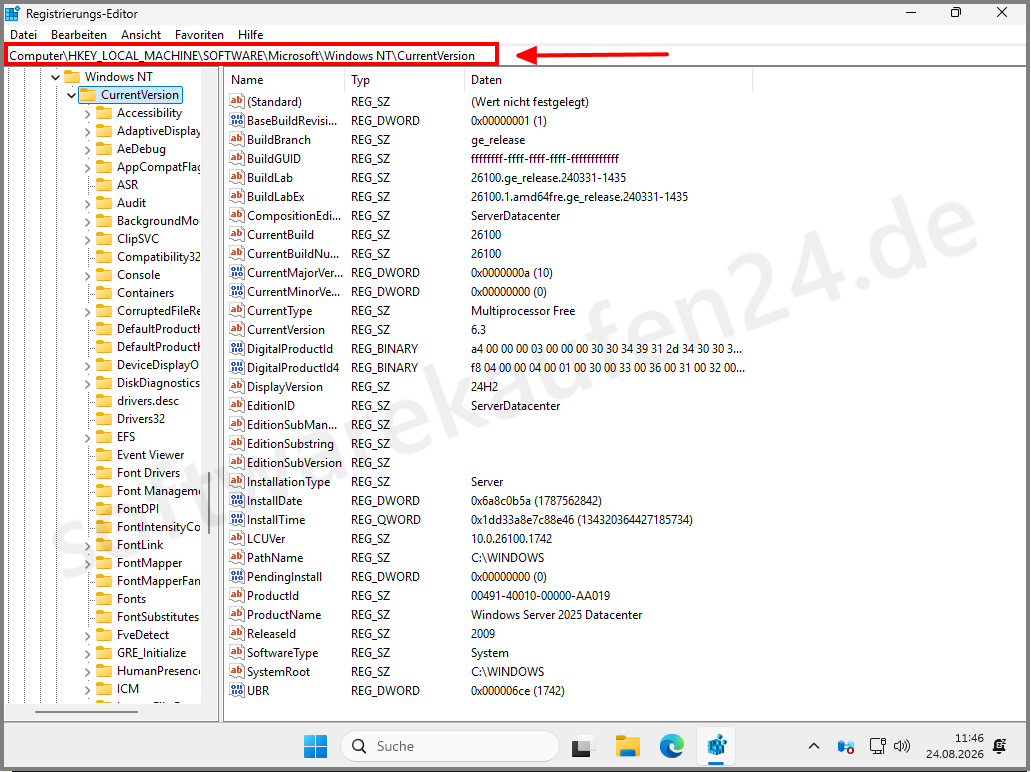The width and height of the screenshot is (1031, 772).
Task: Select the Containers key
Action: [145, 293]
